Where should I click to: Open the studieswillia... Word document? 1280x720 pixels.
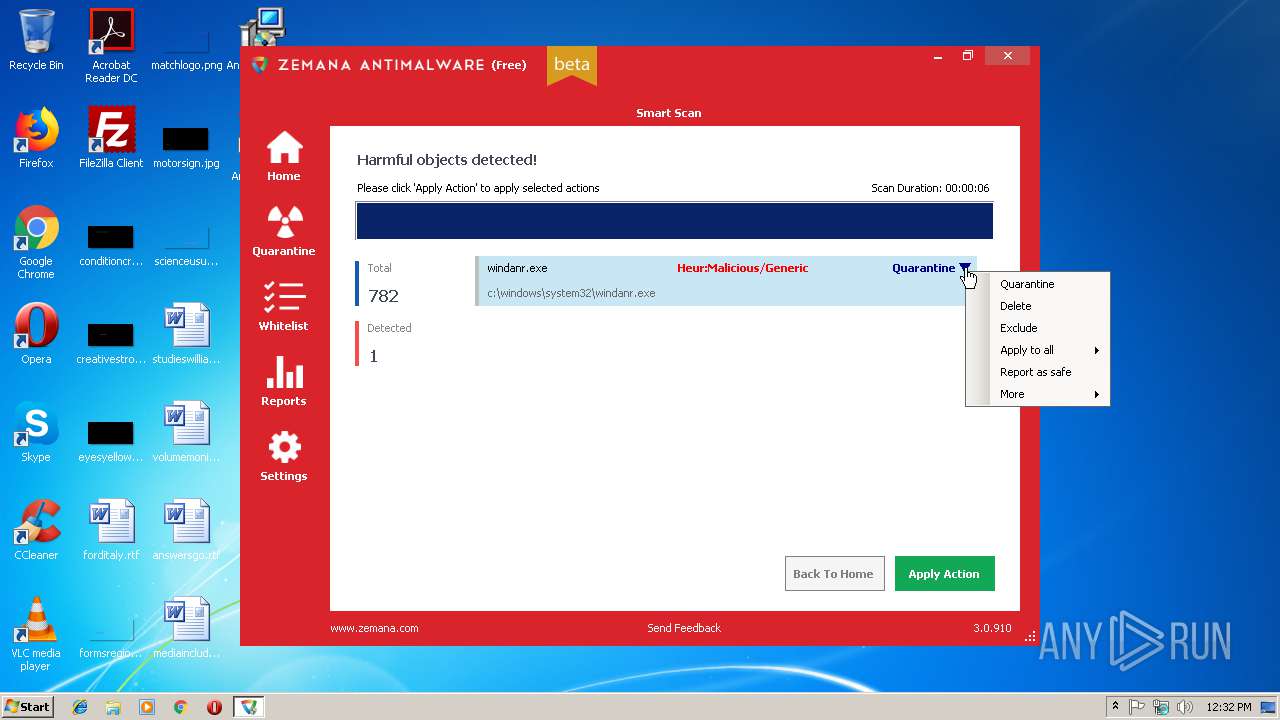(186, 334)
